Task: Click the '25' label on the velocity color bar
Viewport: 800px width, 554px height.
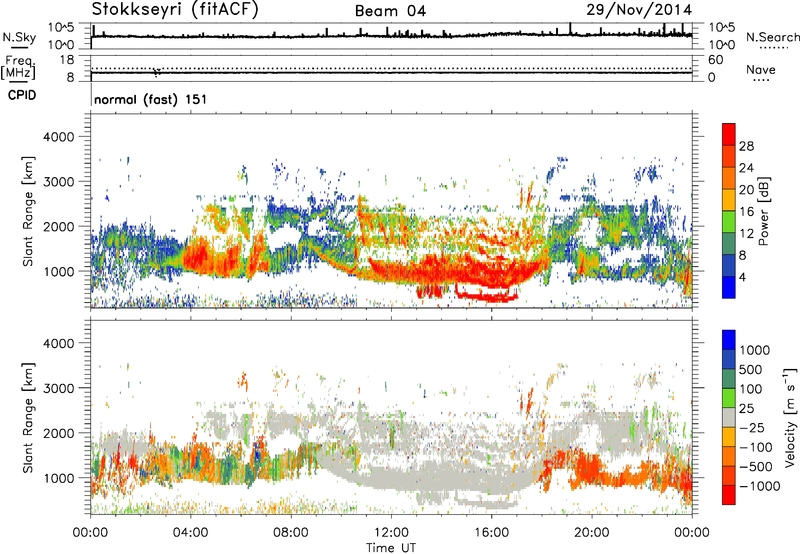Action: 746,408
